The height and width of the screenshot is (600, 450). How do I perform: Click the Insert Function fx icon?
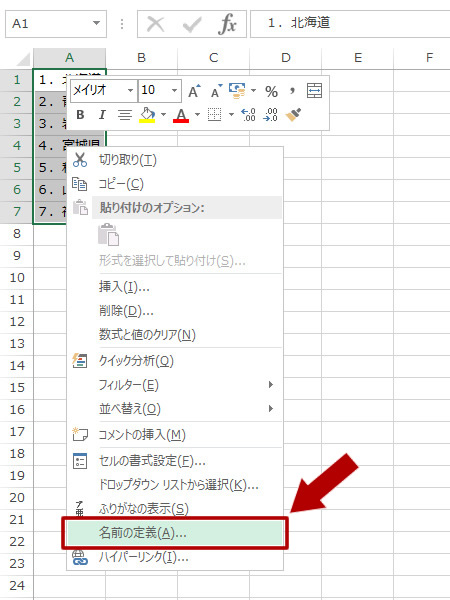[x=227, y=24]
